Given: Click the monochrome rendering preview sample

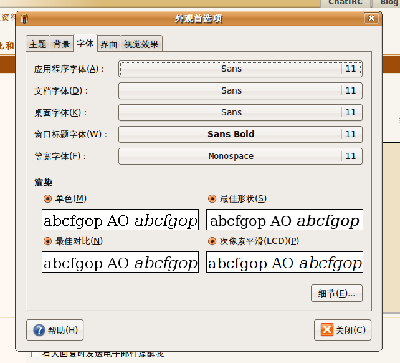Looking at the screenshot, I should click(x=120, y=220).
